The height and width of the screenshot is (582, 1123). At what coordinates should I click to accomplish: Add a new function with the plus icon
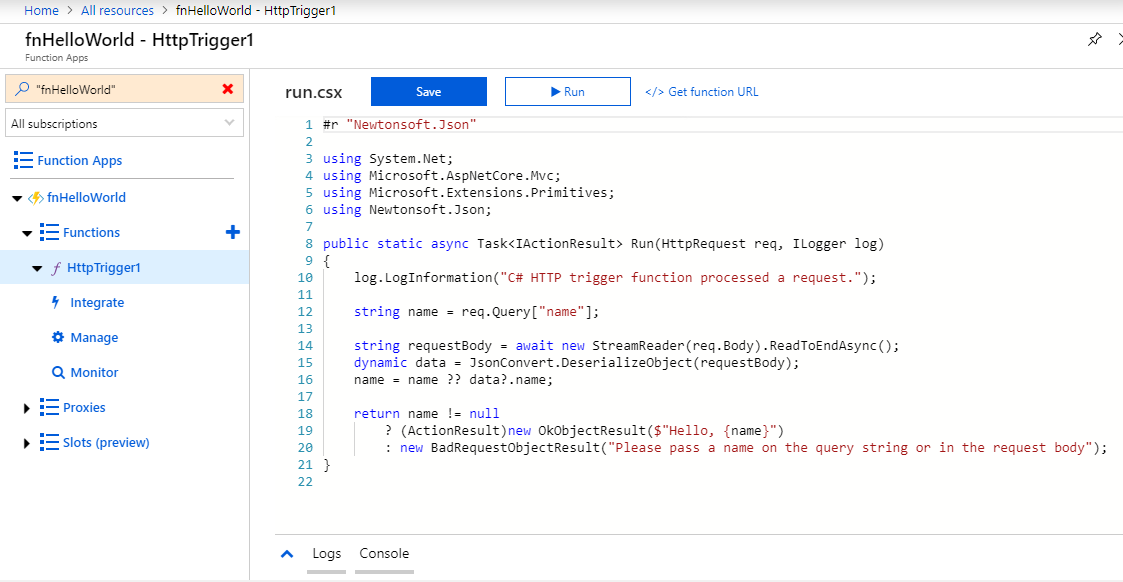pos(232,232)
